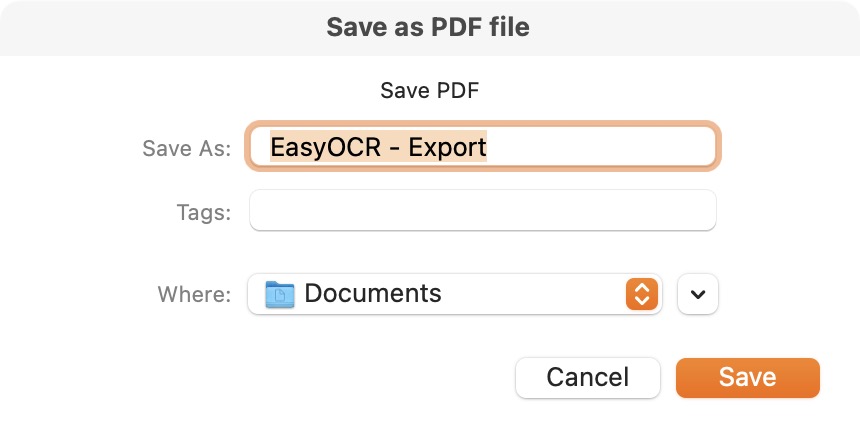Viewport: 860px width, 438px height.
Task: Click the highlighted EasyOCR - Export text
Action: tap(378, 146)
